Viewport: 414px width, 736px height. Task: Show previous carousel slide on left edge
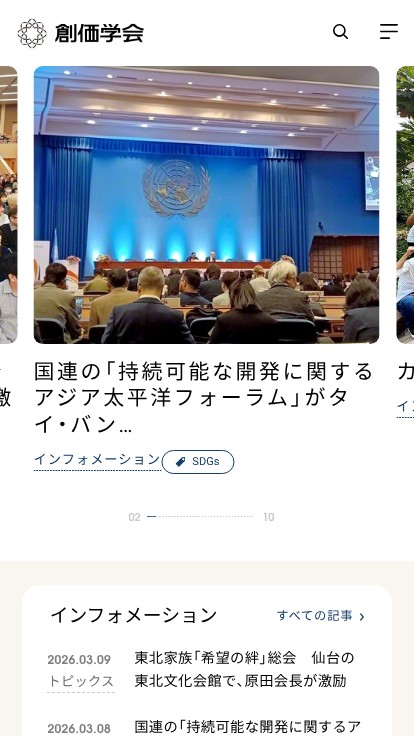[8, 205]
